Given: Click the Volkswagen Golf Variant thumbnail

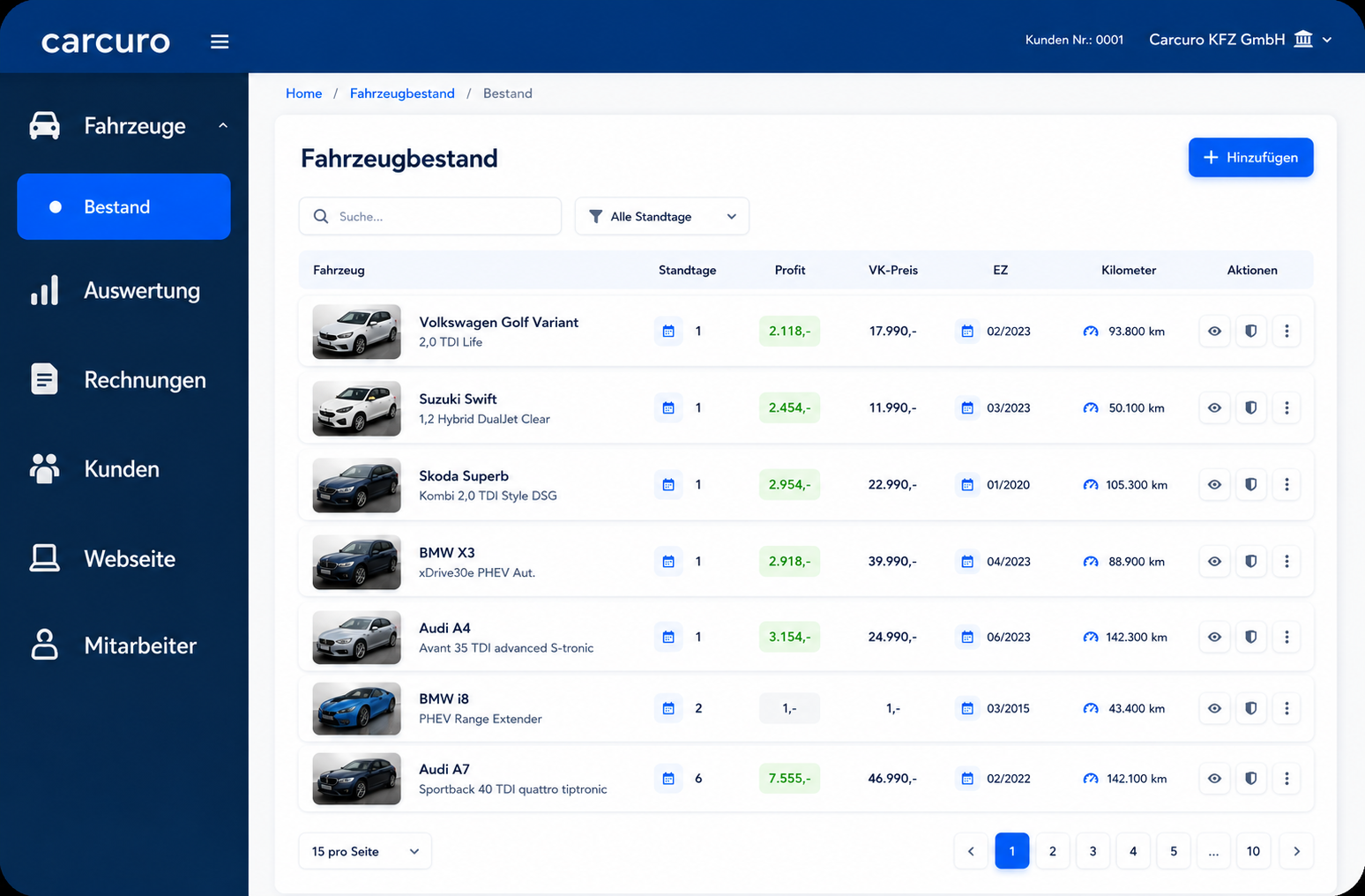Looking at the screenshot, I should point(356,332).
